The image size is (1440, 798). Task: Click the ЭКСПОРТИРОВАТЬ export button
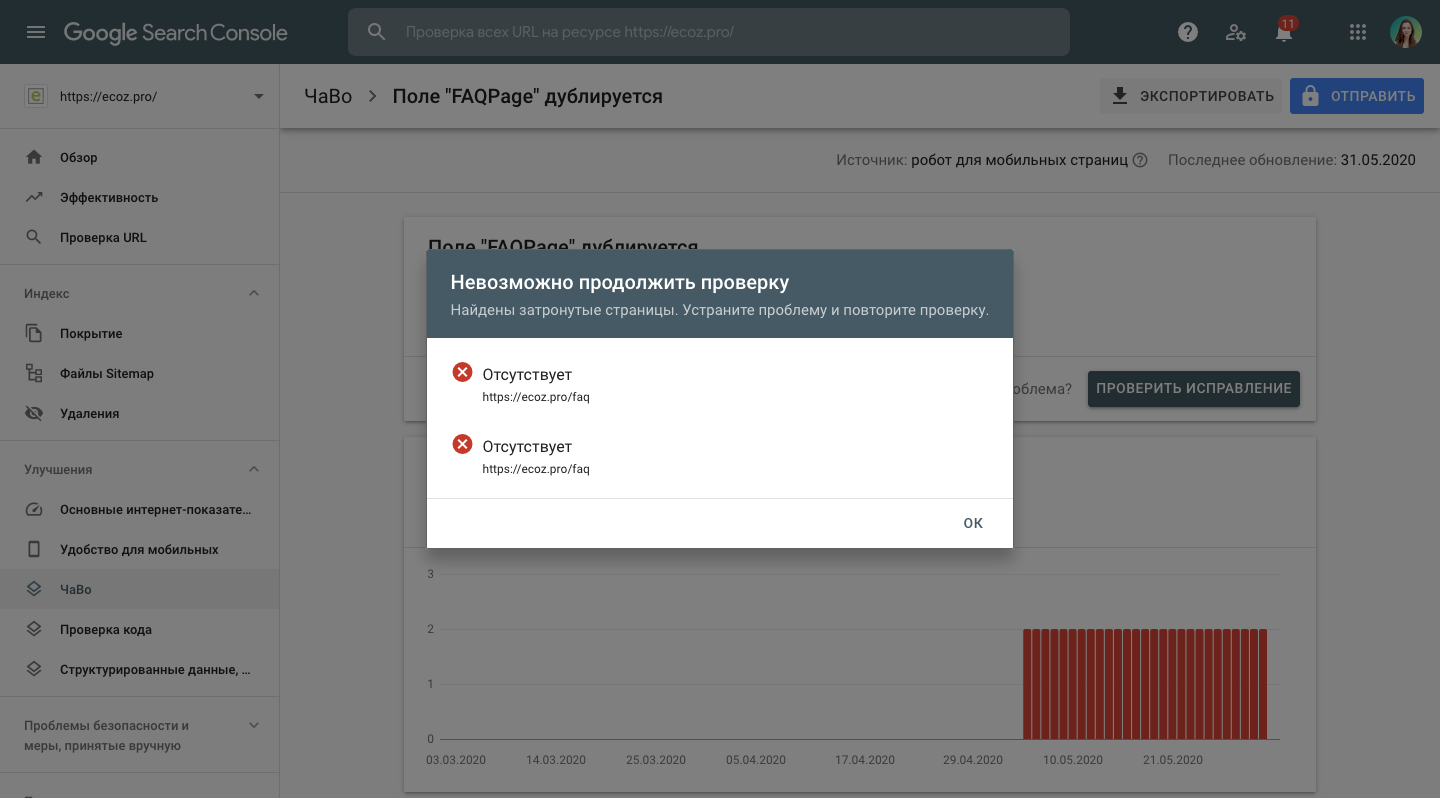[1191, 96]
